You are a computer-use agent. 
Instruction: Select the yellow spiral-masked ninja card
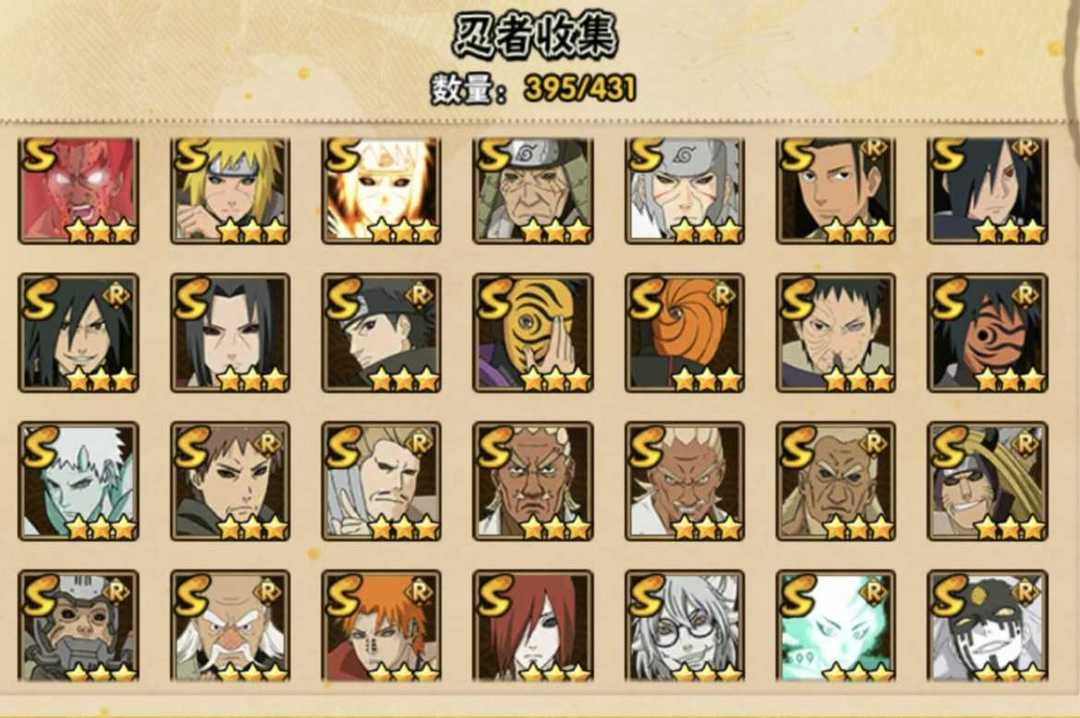point(532,334)
